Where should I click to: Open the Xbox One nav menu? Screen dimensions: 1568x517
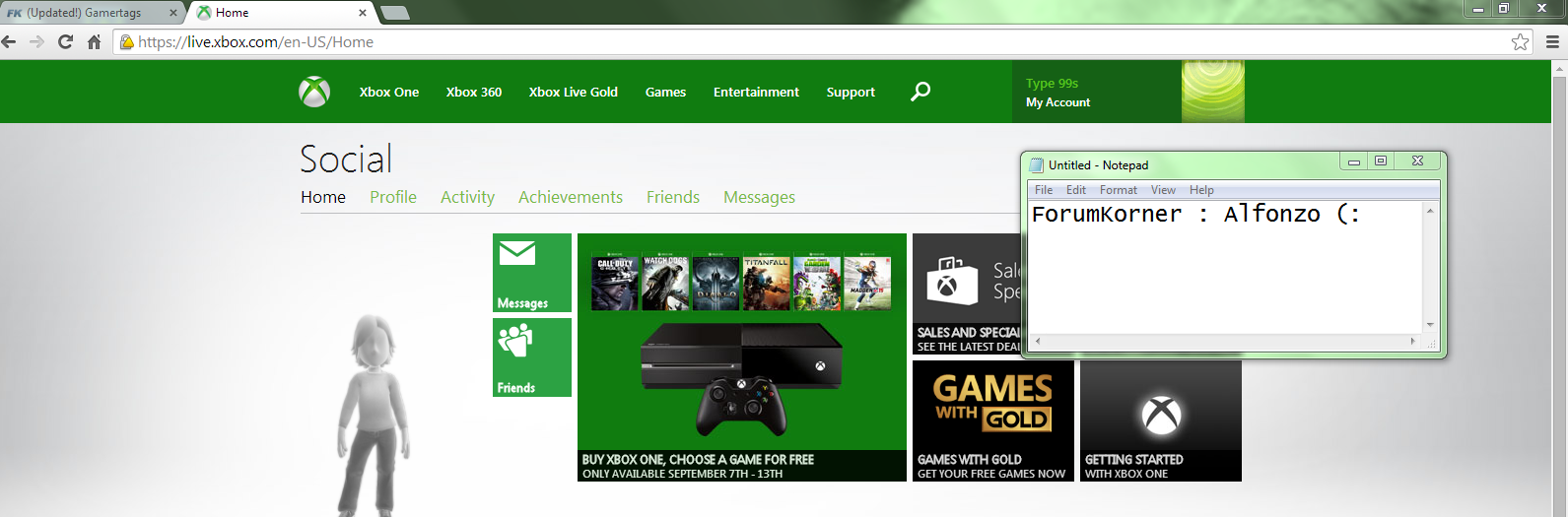pos(389,92)
